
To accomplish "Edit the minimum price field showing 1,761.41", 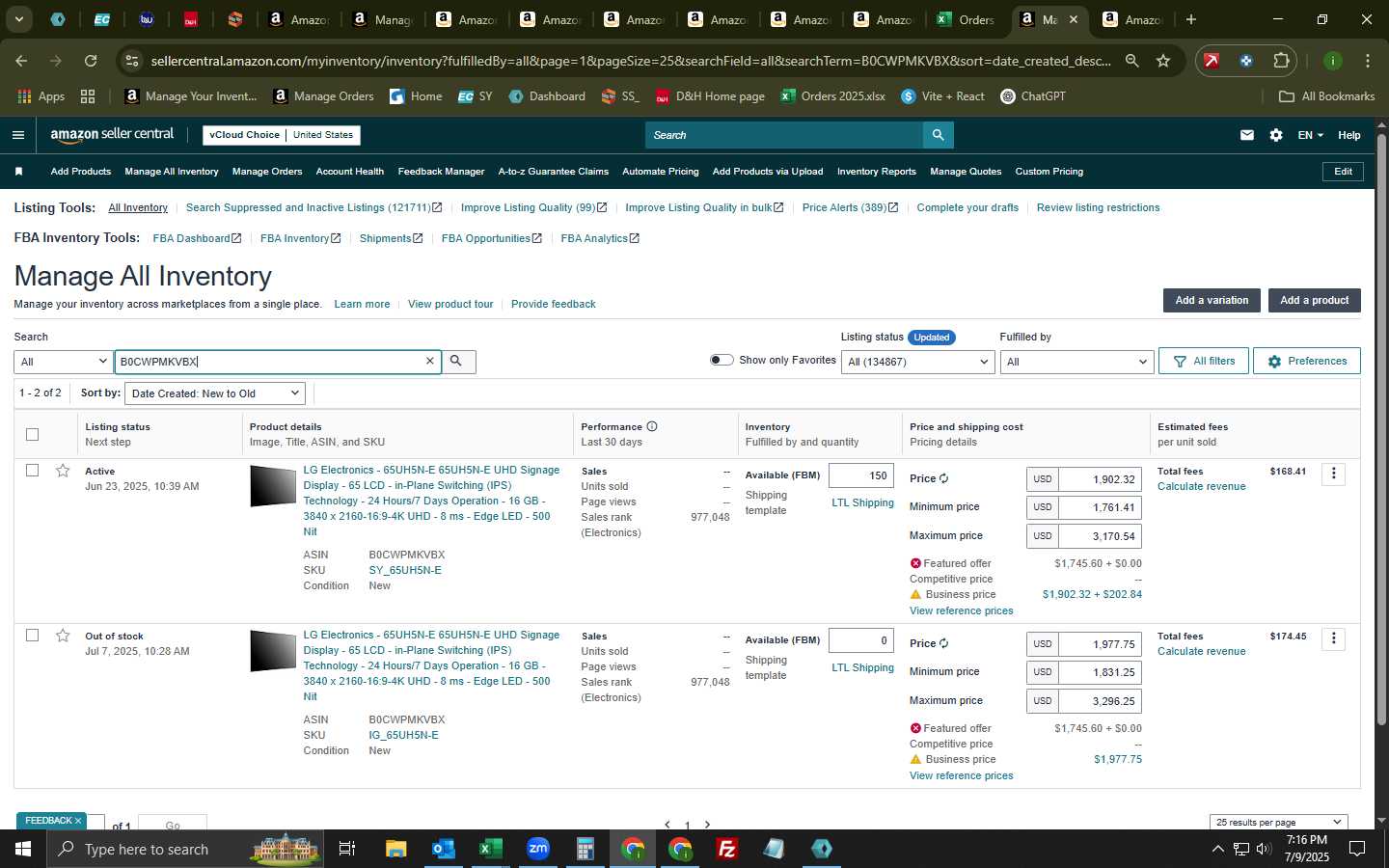I will coord(1100,507).
